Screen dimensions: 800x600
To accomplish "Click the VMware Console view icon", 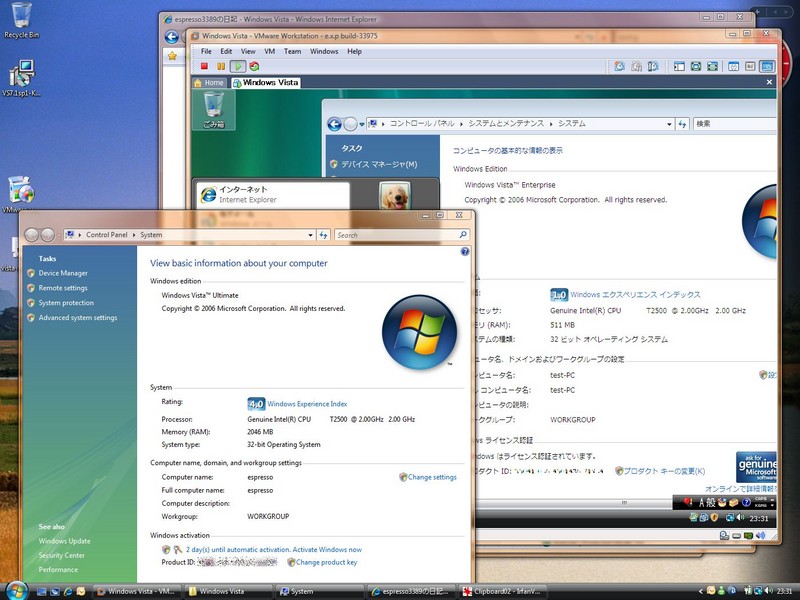I will (767, 66).
